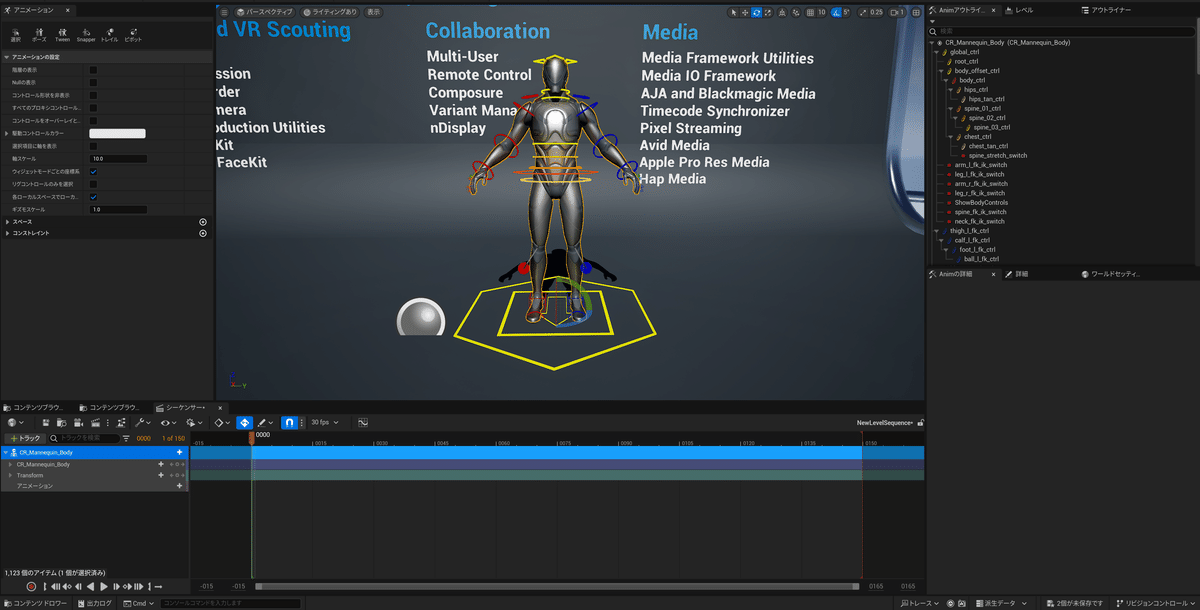The height and width of the screenshot is (610, 1200).
Task: Open the keyframe diamond options dropdown
Action: click(222, 423)
